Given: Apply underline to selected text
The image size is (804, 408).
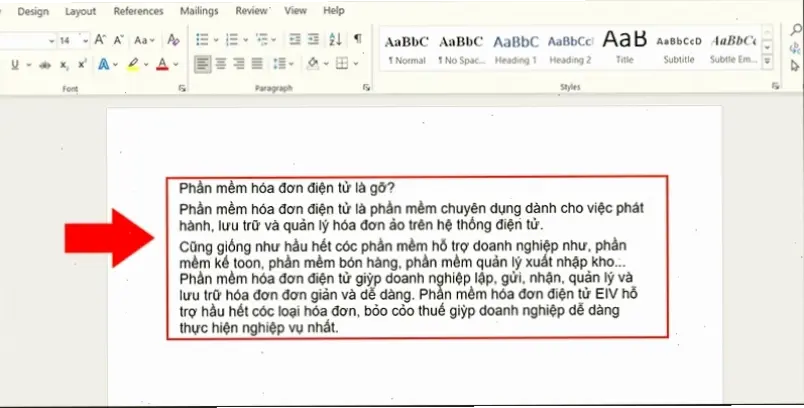Looking at the screenshot, I should click(x=14, y=65).
